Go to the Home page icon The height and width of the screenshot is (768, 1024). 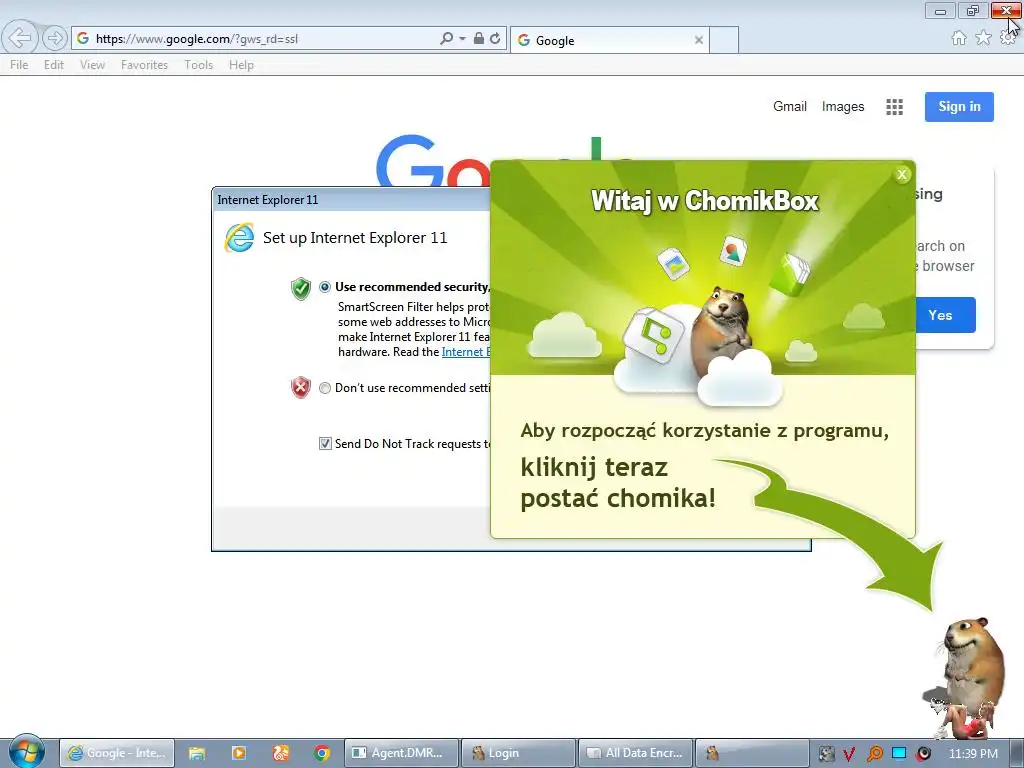[x=959, y=38]
